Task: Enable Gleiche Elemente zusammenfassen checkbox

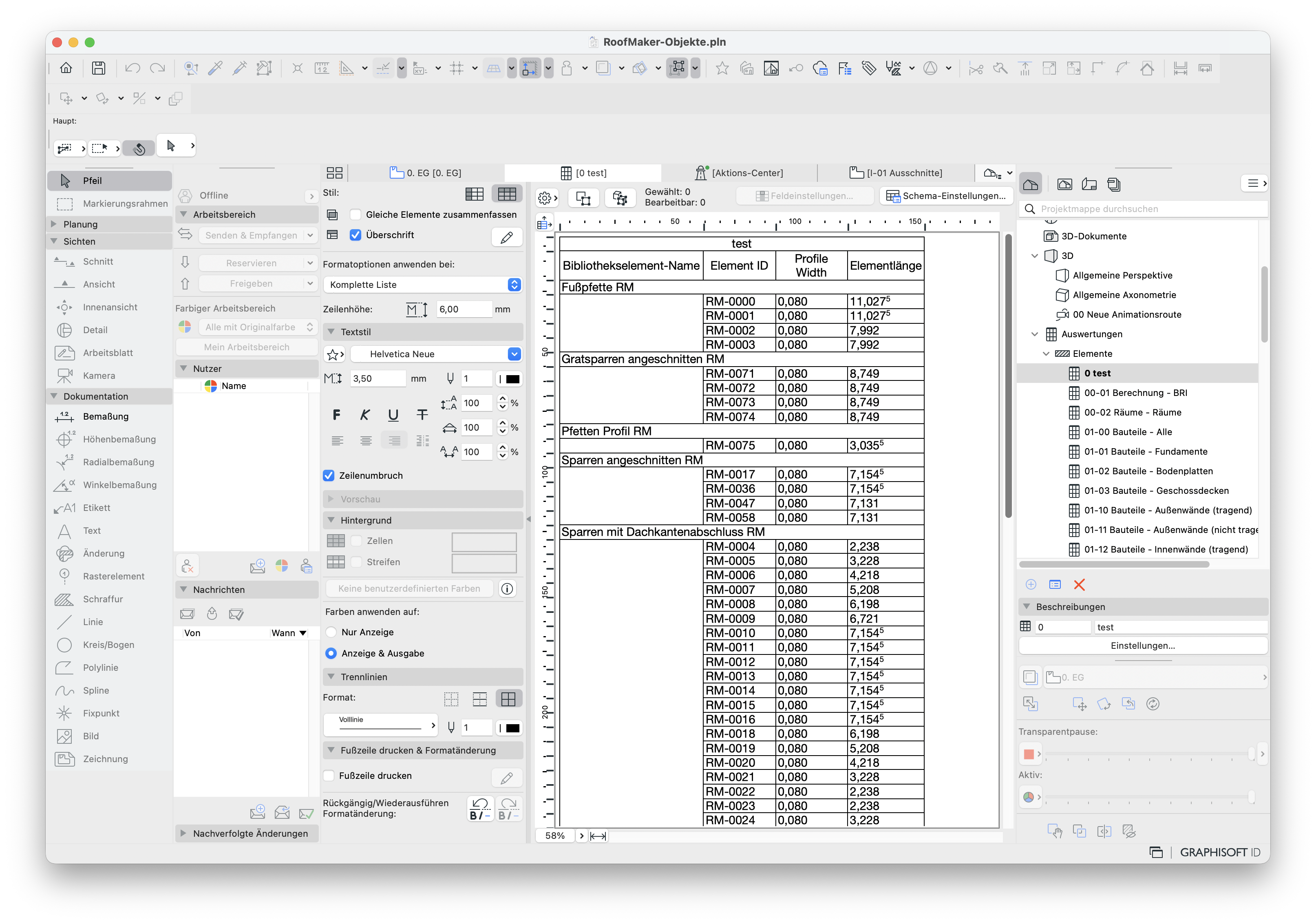Action: pos(355,214)
